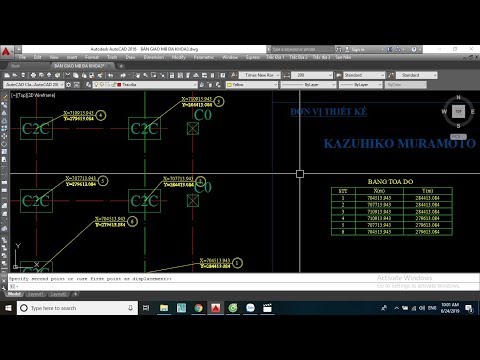Select the Zoom Realtime magnifier tool
The width and height of the screenshot is (480, 360).
click(x=146, y=75)
